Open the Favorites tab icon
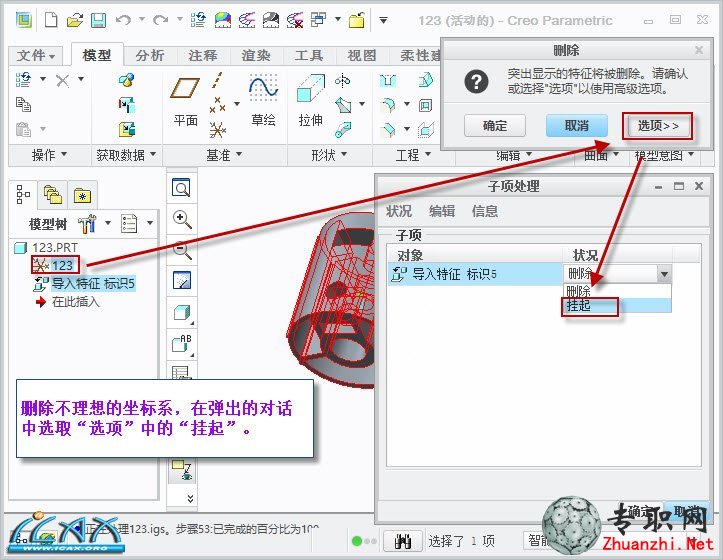 point(82,196)
